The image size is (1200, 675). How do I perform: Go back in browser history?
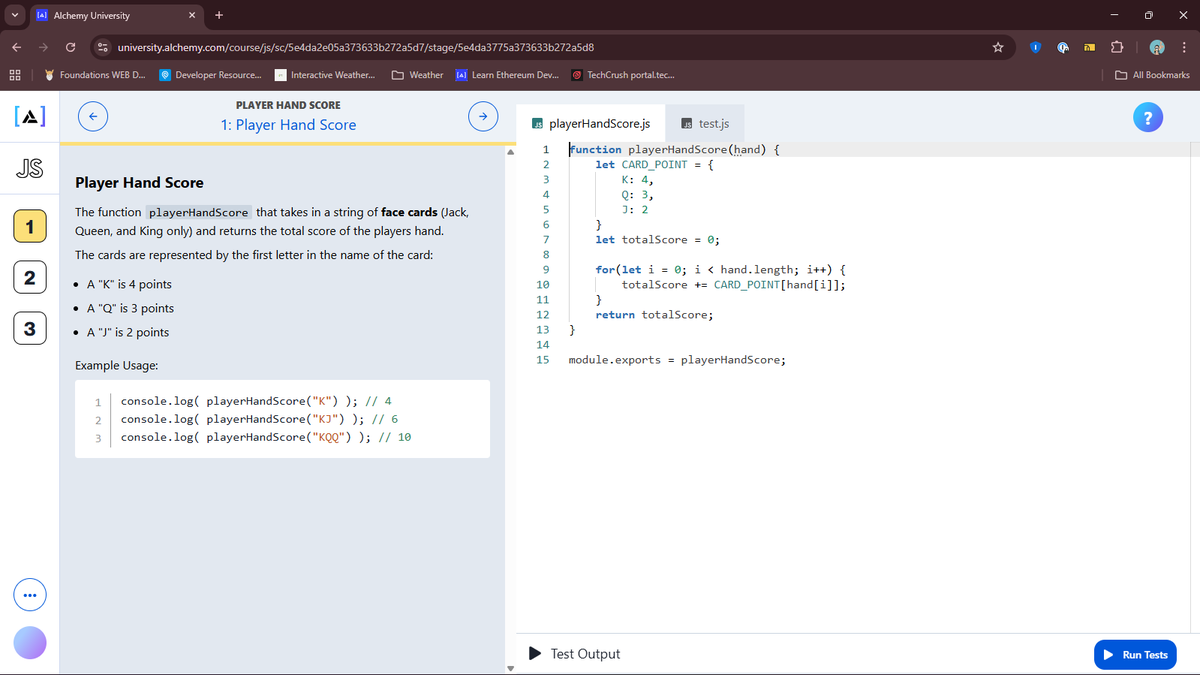(17, 47)
